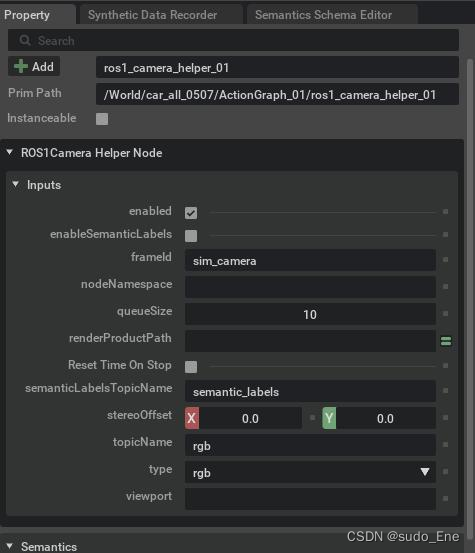
Task: Click the semanticLabelsTopicName label
Action: coord(98,388)
